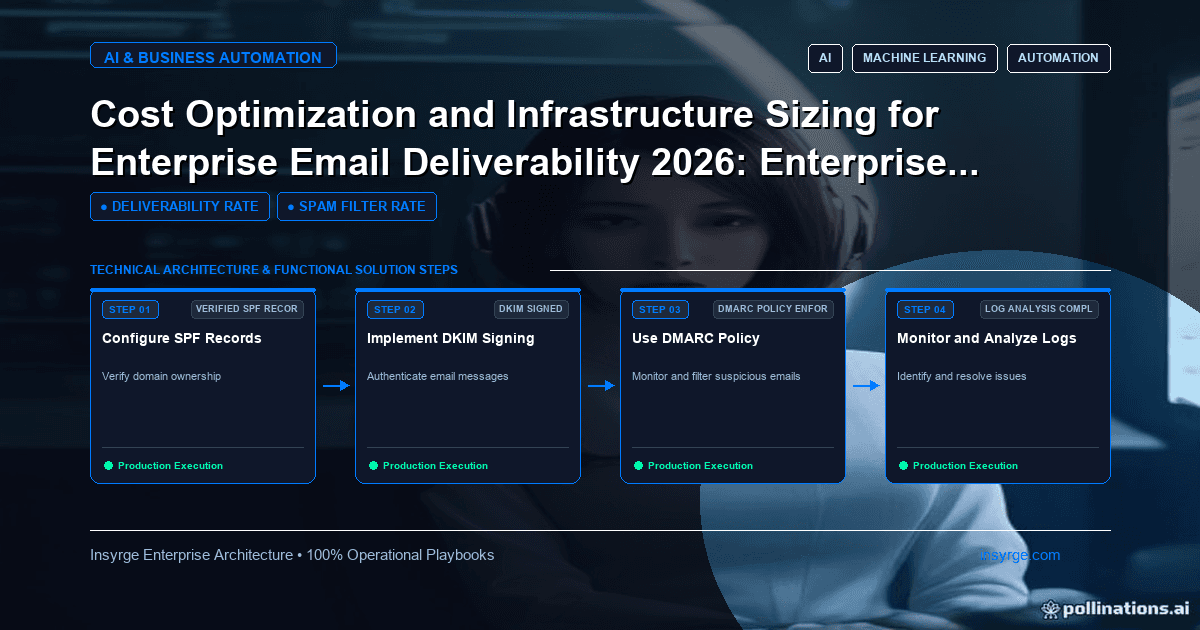Click the Log Analysis Complete tag

coord(1039,309)
